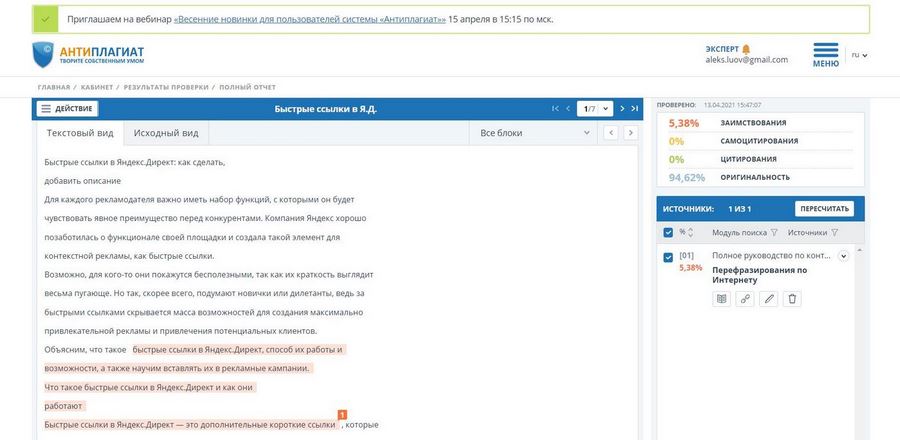
Task: Go to the previous page in the header pager
Action: (x=568, y=108)
